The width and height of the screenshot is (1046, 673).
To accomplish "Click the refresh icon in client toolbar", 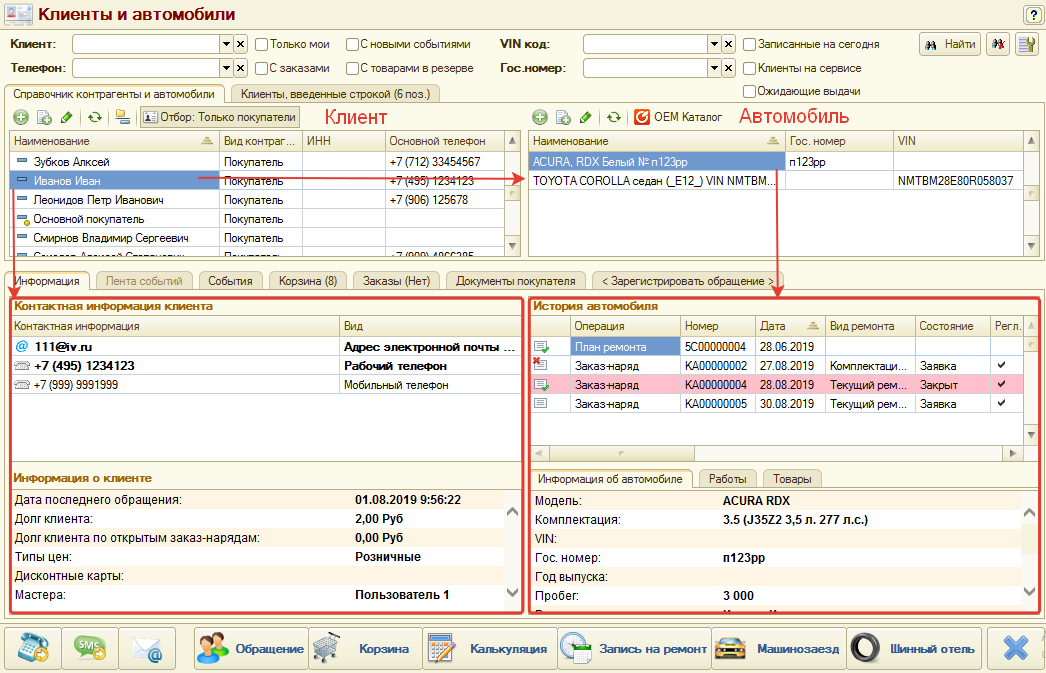I will click(95, 117).
